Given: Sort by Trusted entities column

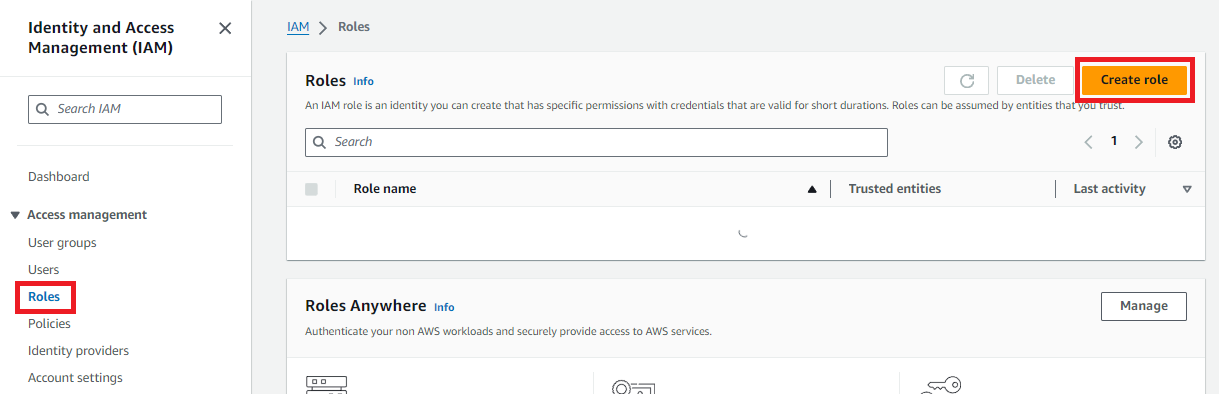Looking at the screenshot, I should coord(895,189).
